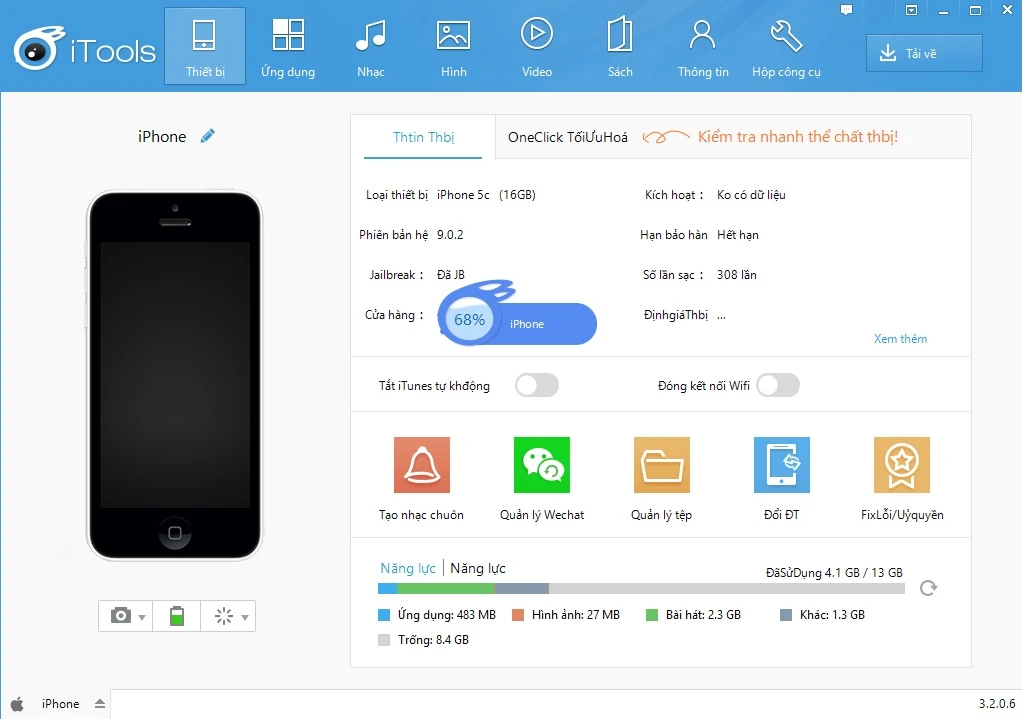Screen dimensions: 1022x719
Task: Click the storage capacity usage bar
Action: tap(641, 589)
